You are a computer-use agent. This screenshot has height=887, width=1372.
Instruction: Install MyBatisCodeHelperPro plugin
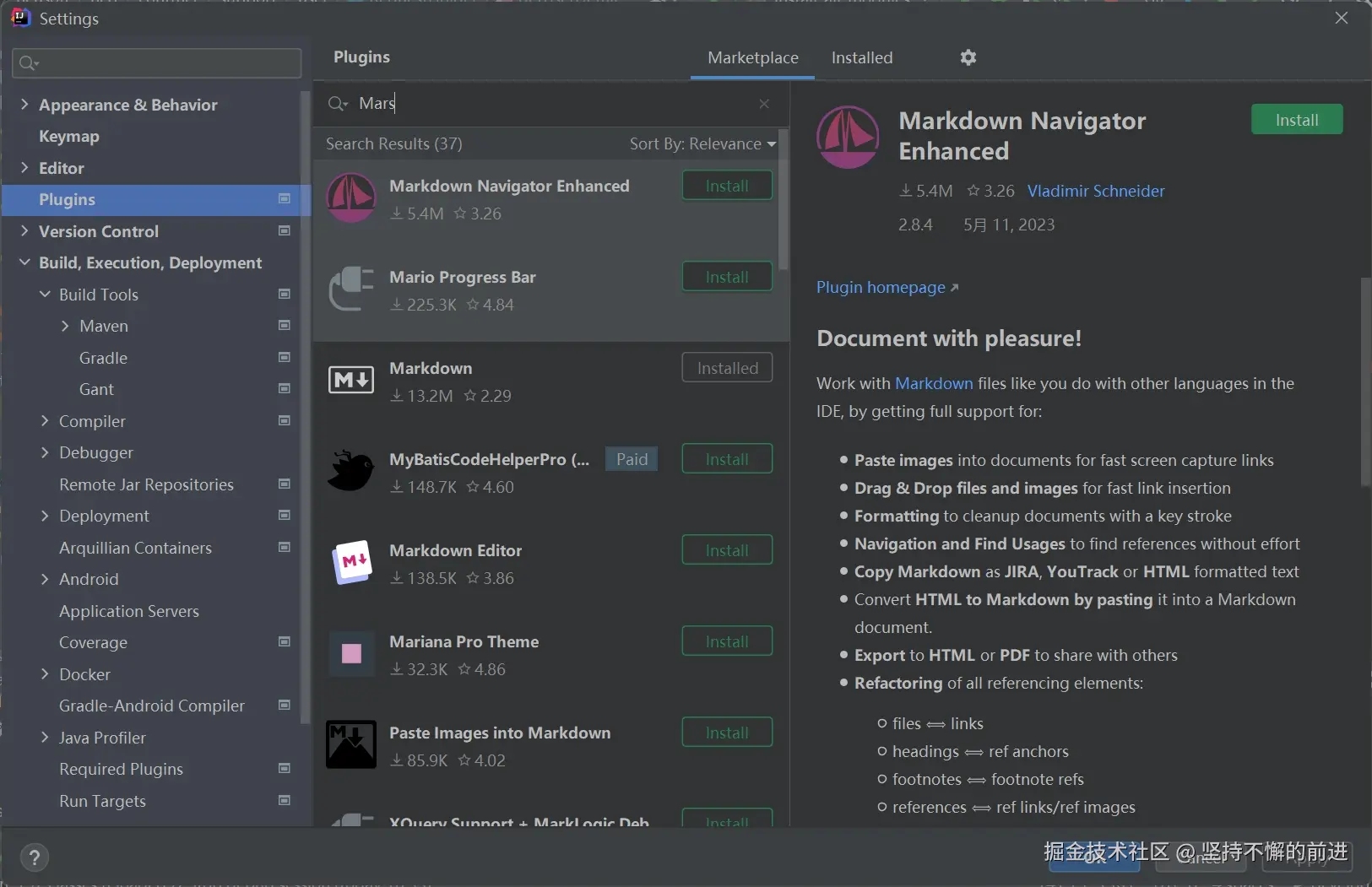(x=727, y=459)
